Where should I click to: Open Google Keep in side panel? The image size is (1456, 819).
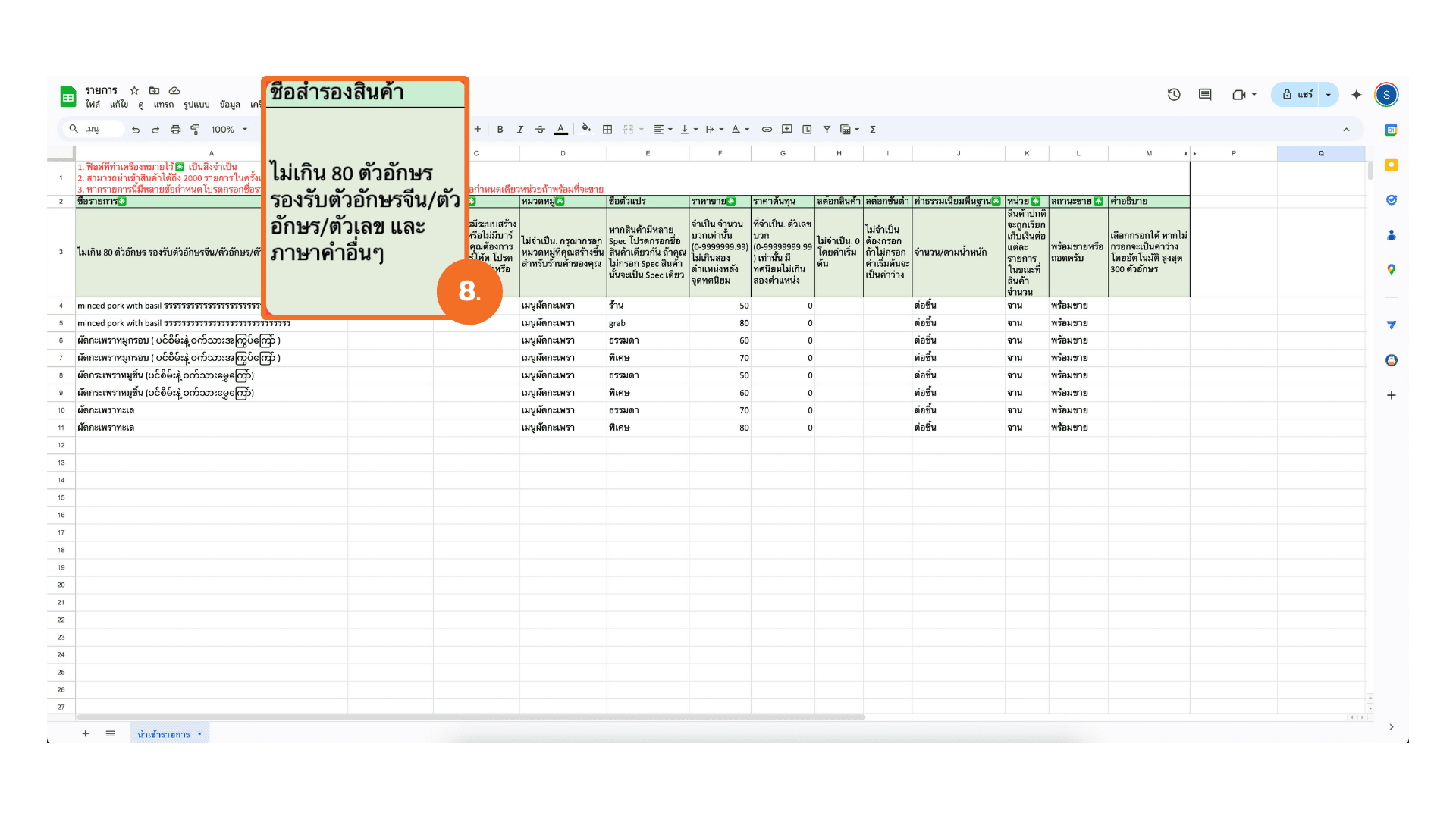coord(1392,165)
